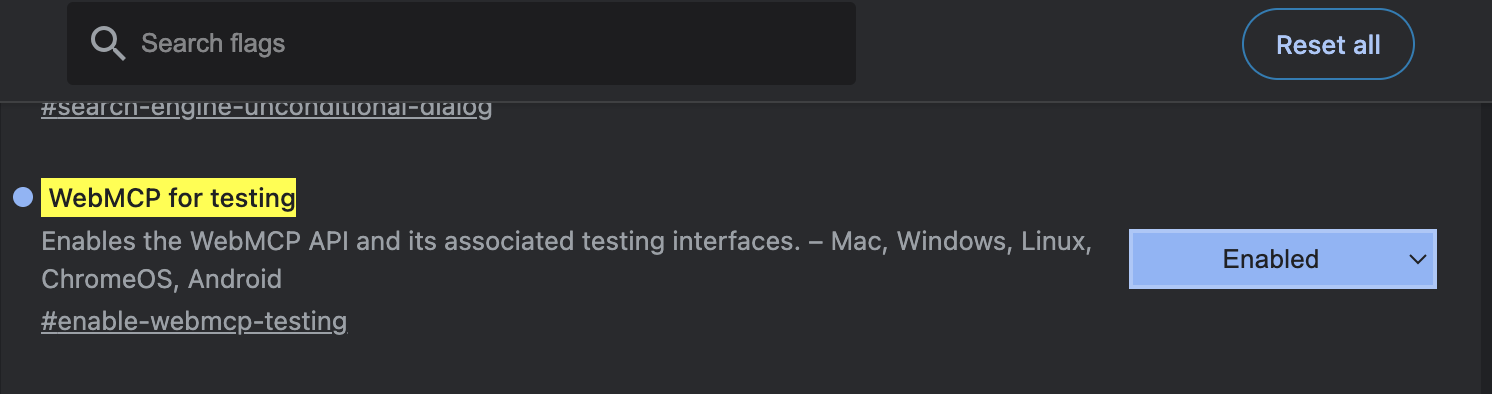Click the WebMCP API description text
1492x394 pixels.
tap(566, 260)
